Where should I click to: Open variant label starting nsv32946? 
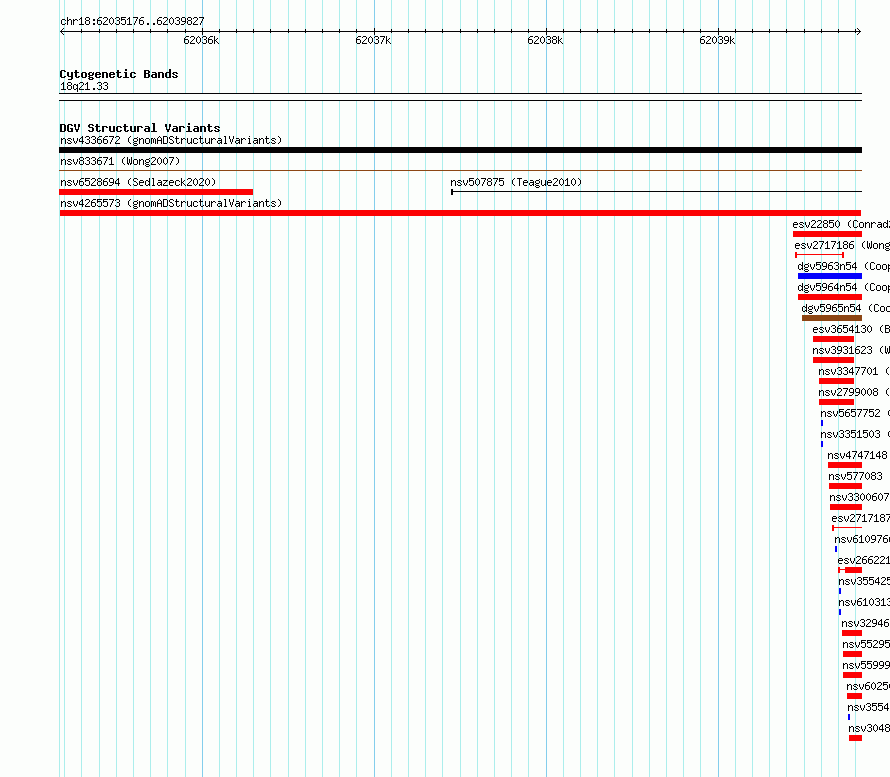click(x=866, y=623)
